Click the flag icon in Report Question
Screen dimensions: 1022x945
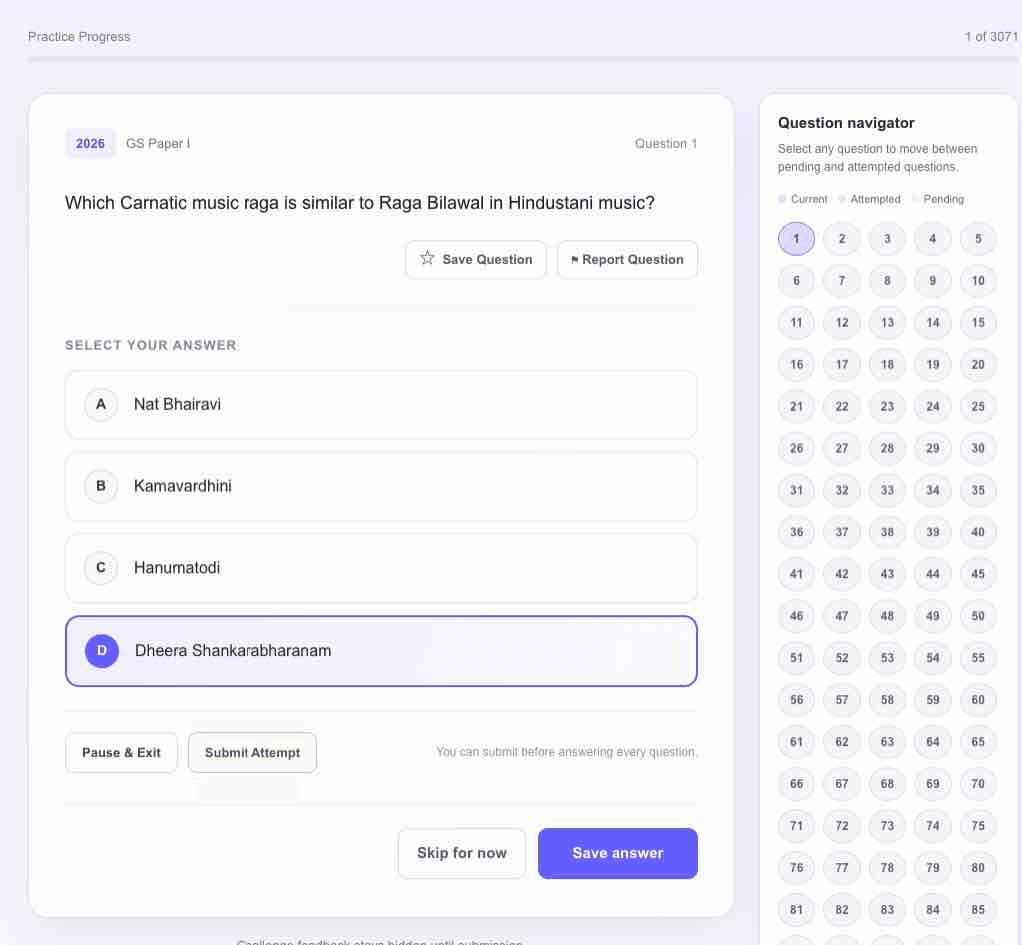click(574, 259)
